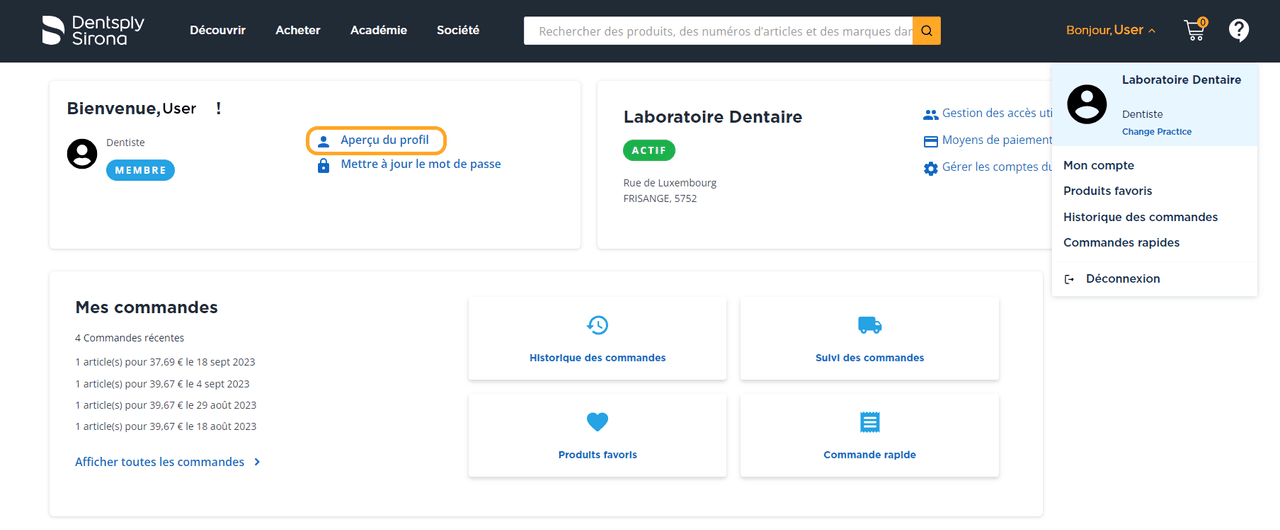
Task: Click the Change Practice link
Action: point(1156,132)
